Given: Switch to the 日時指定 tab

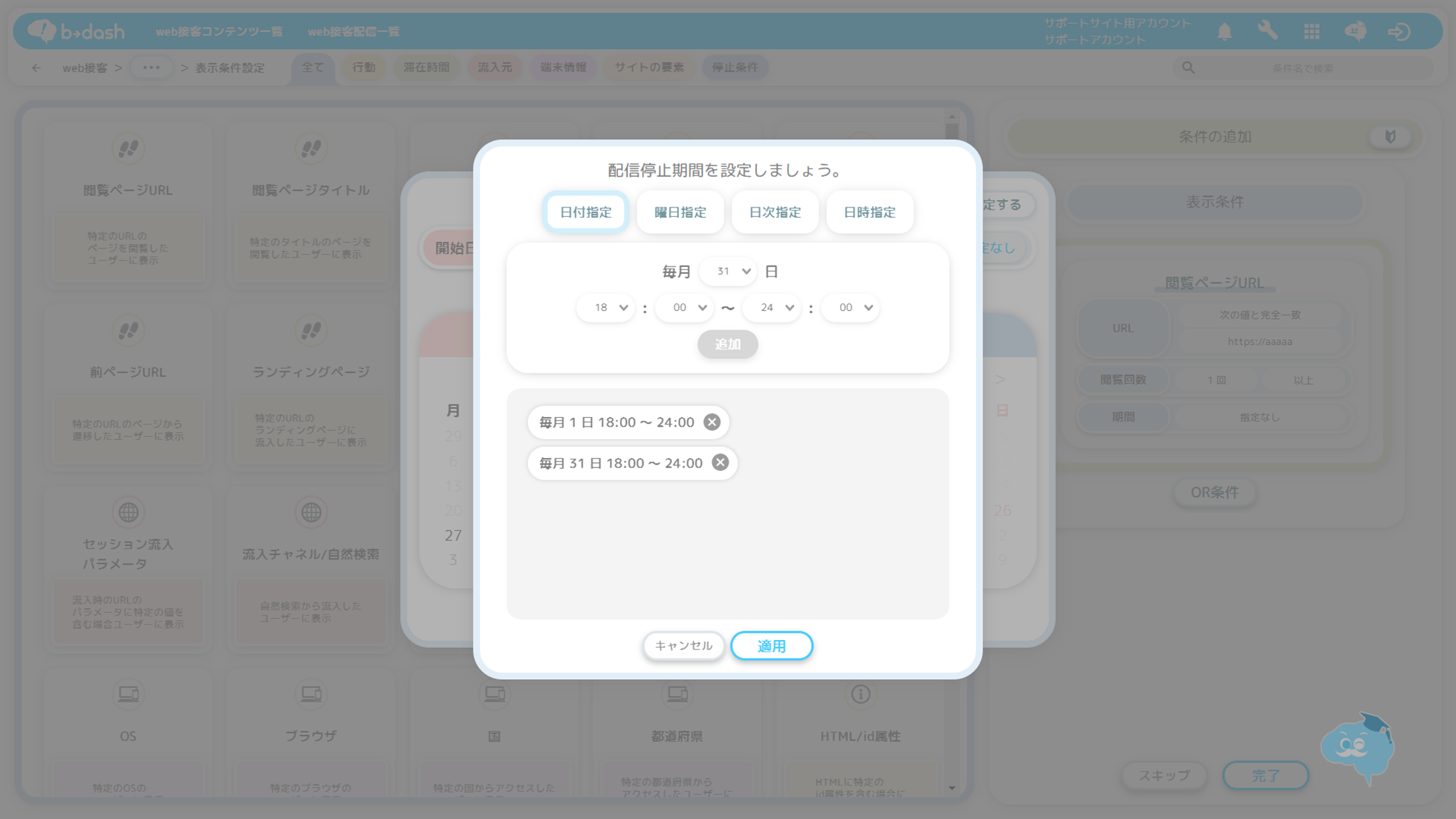Looking at the screenshot, I should [870, 213].
